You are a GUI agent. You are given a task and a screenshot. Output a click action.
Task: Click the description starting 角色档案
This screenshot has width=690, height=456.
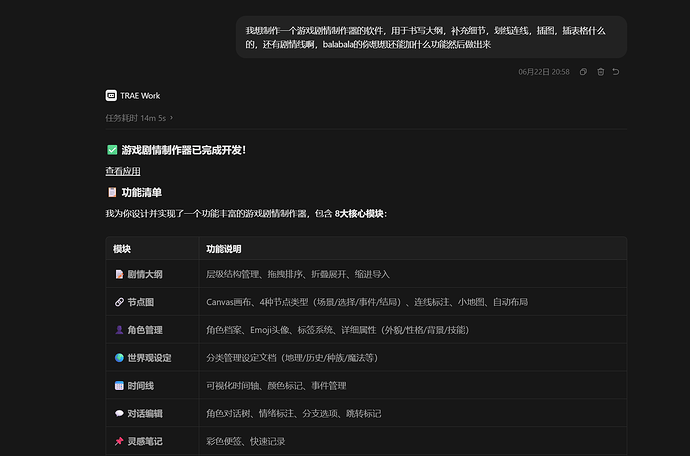coord(338,330)
